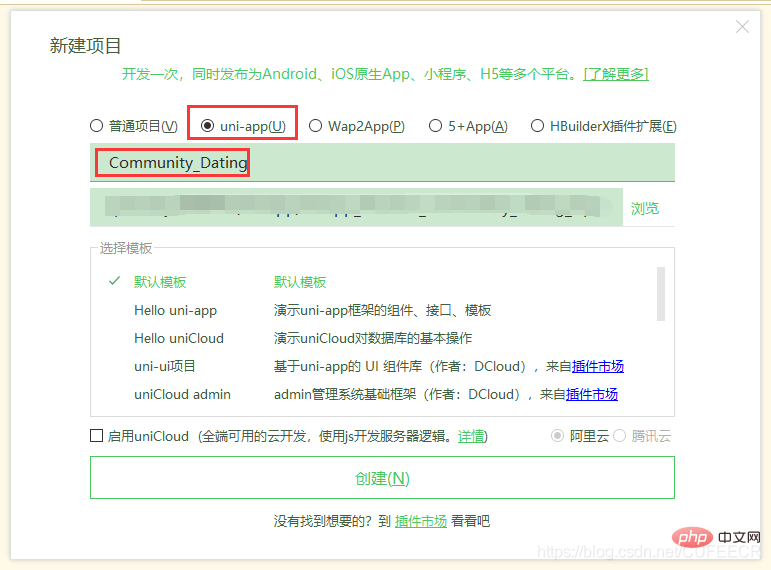Select the uniCloud admin template
771x570 pixels.
(x=182, y=394)
